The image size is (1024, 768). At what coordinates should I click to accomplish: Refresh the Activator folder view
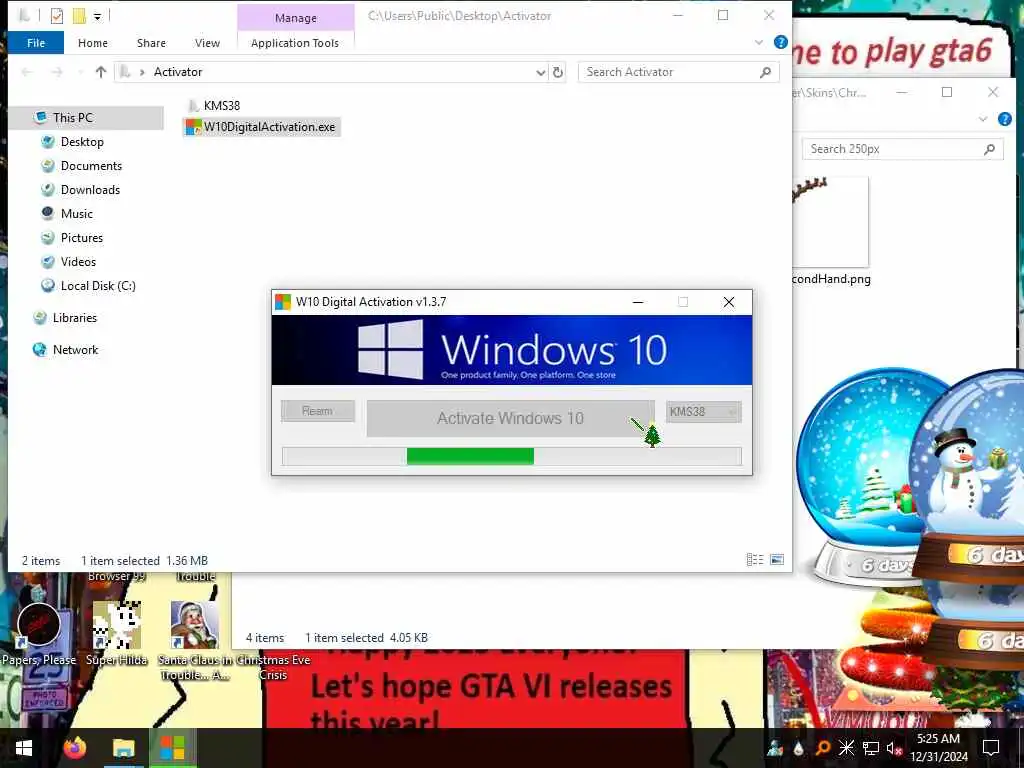558,72
